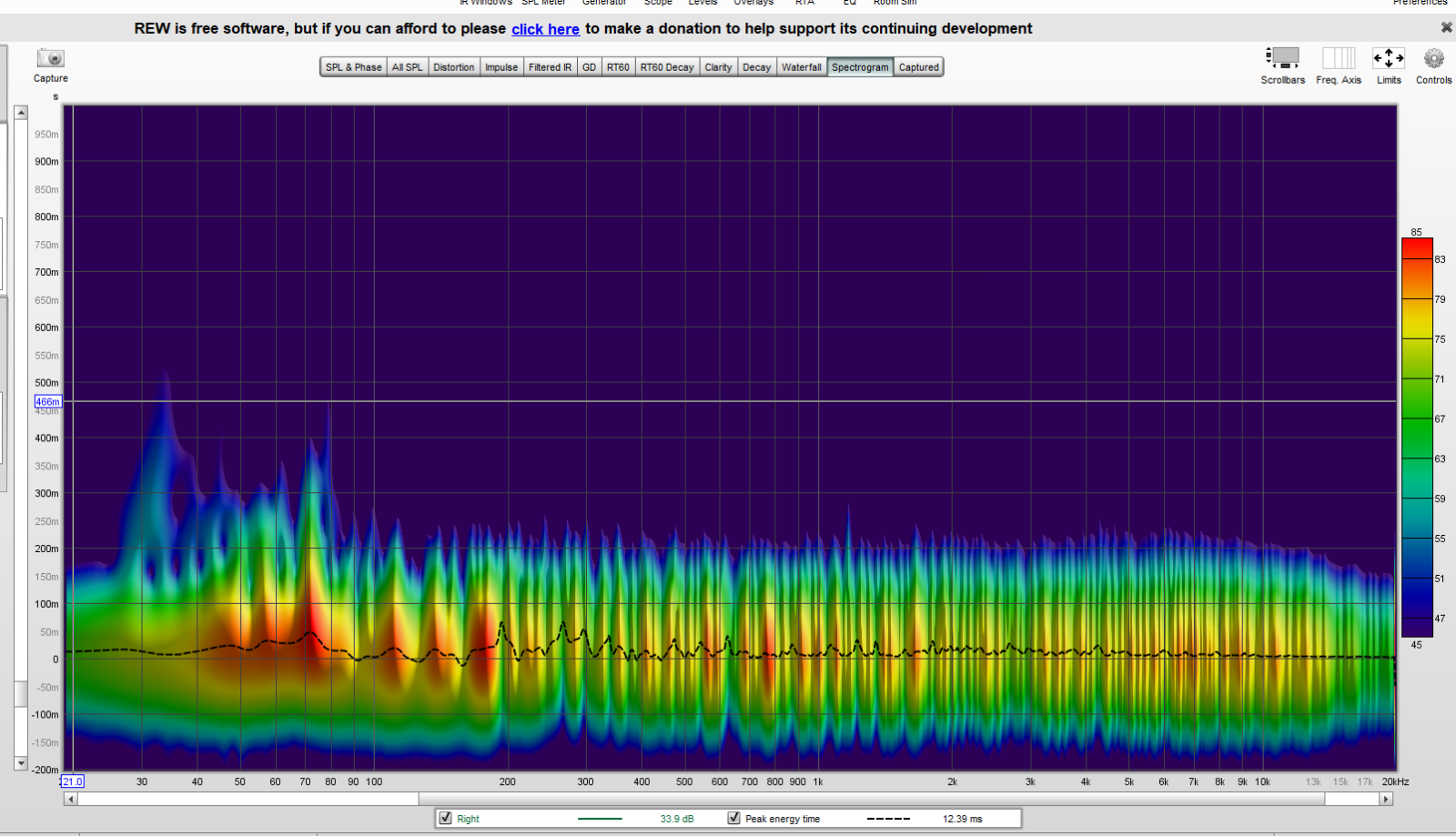Open the RT60 Decay tab

(x=666, y=67)
